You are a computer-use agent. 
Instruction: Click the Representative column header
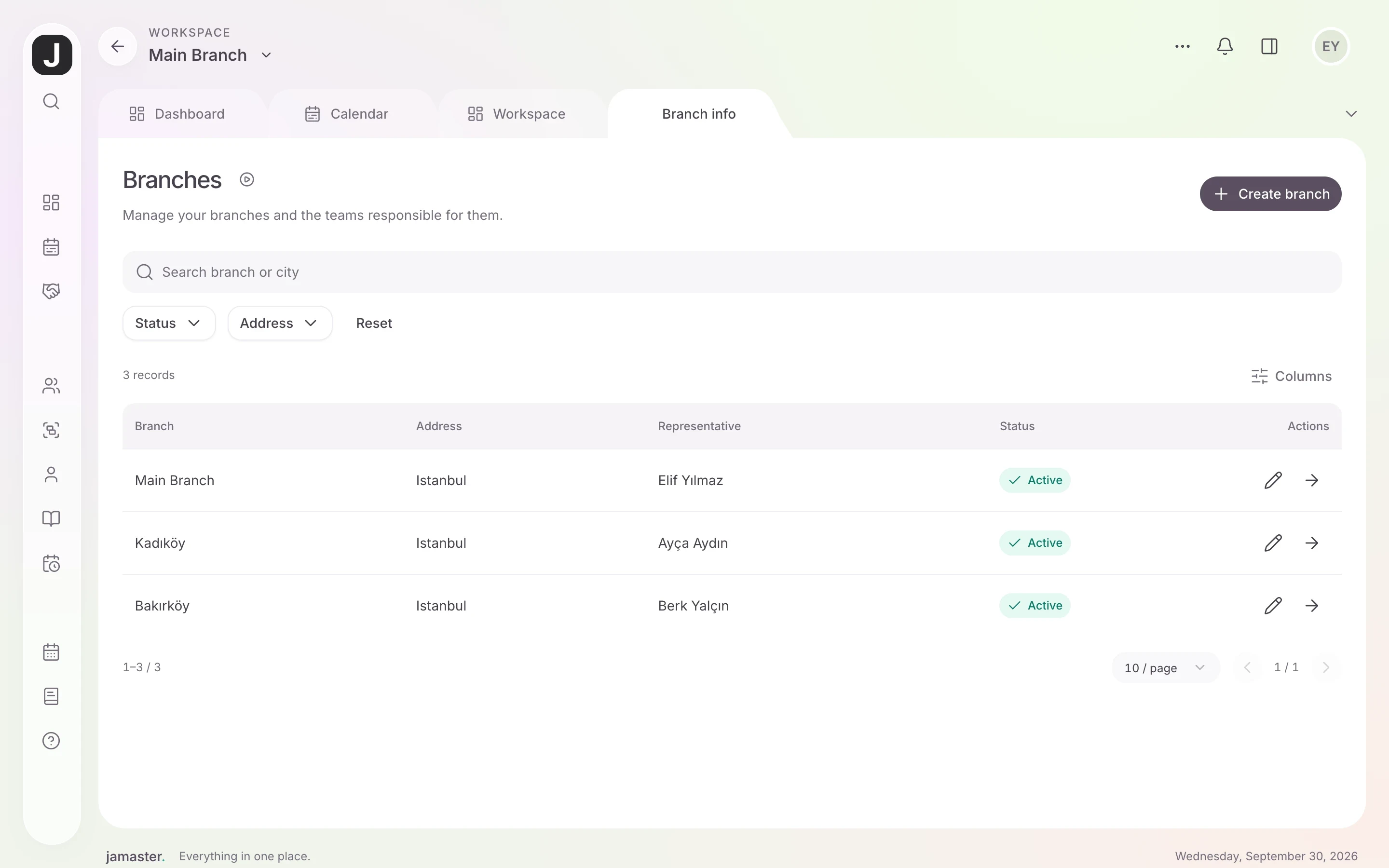point(699,427)
